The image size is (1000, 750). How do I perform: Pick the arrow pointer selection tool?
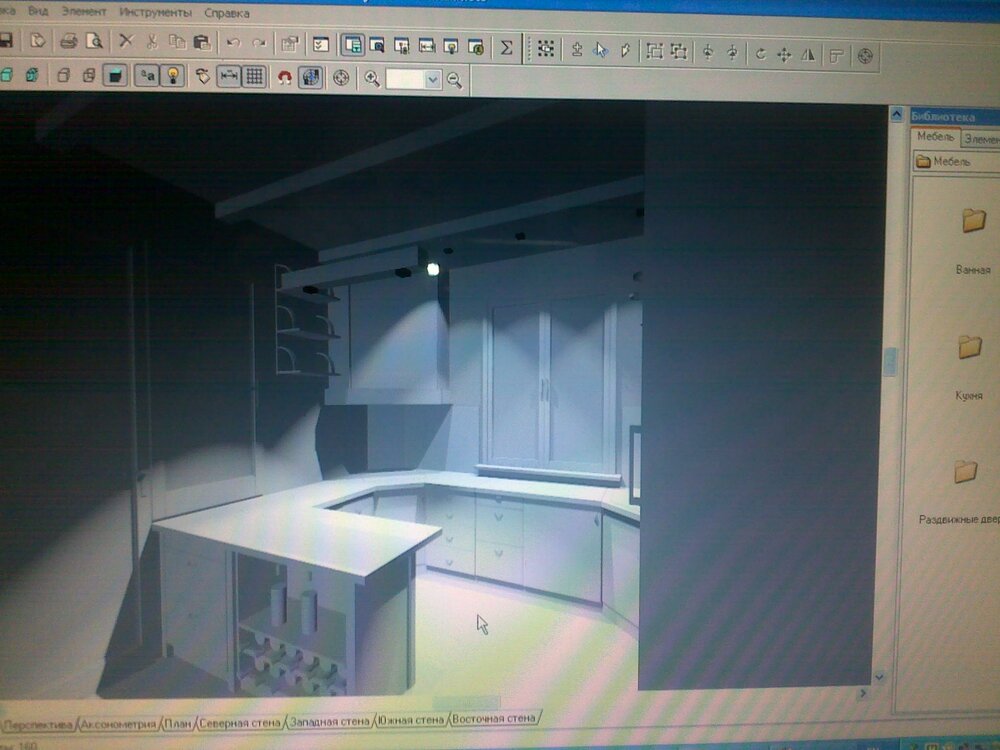coord(601,50)
